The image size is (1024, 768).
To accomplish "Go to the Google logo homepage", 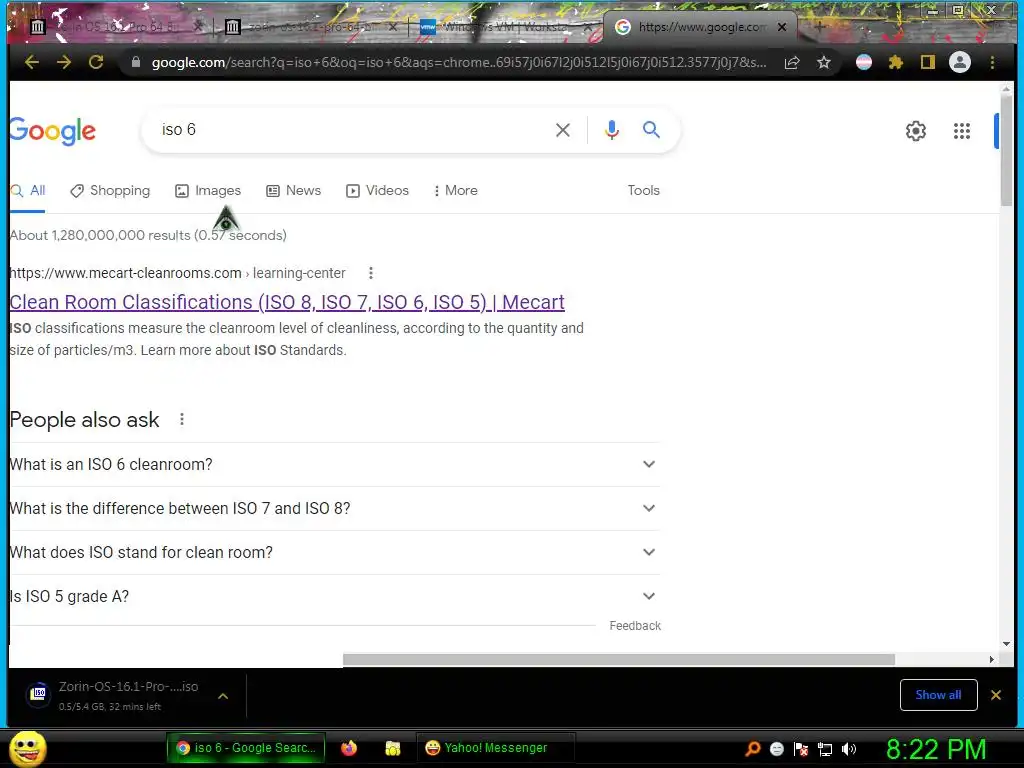I will pyautogui.click(x=52, y=131).
